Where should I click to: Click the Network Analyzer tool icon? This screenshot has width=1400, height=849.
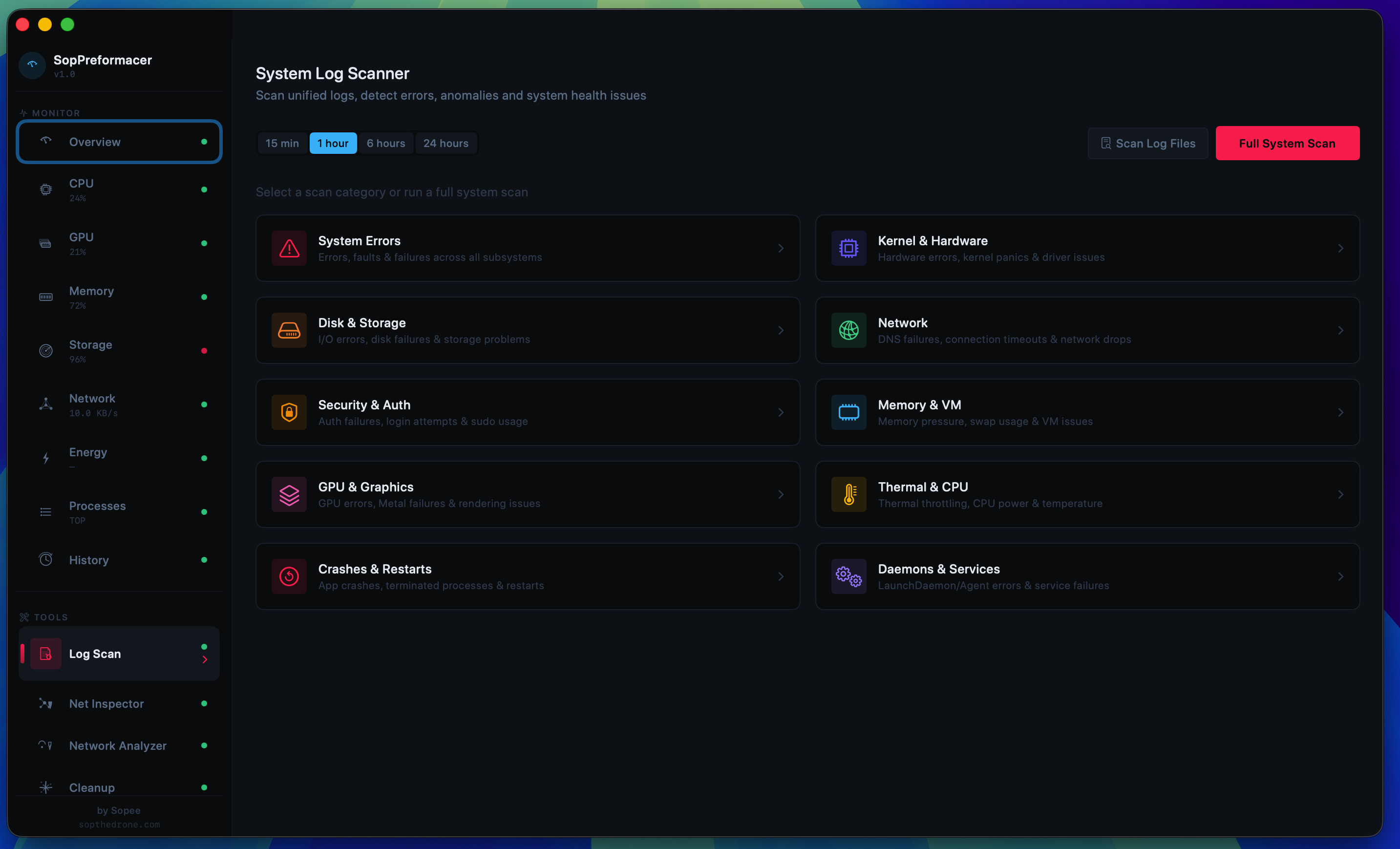(x=45, y=745)
